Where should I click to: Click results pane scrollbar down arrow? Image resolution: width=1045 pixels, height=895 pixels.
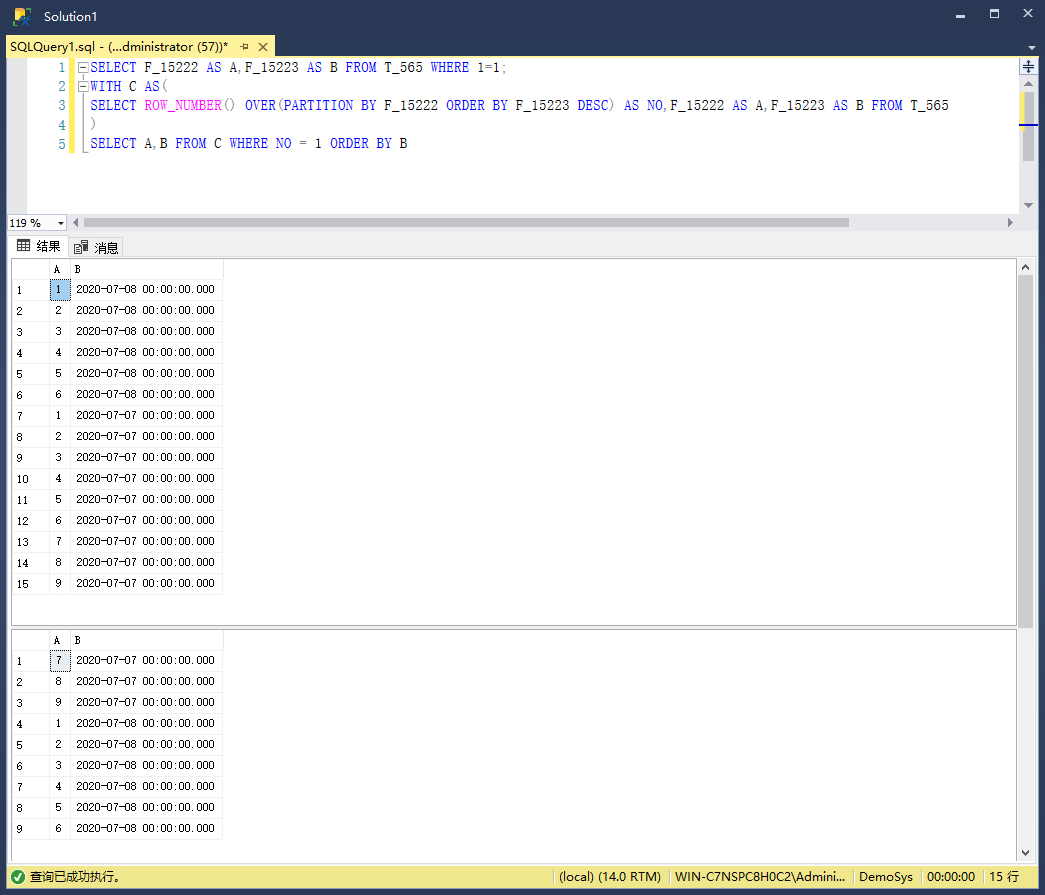point(1025,853)
